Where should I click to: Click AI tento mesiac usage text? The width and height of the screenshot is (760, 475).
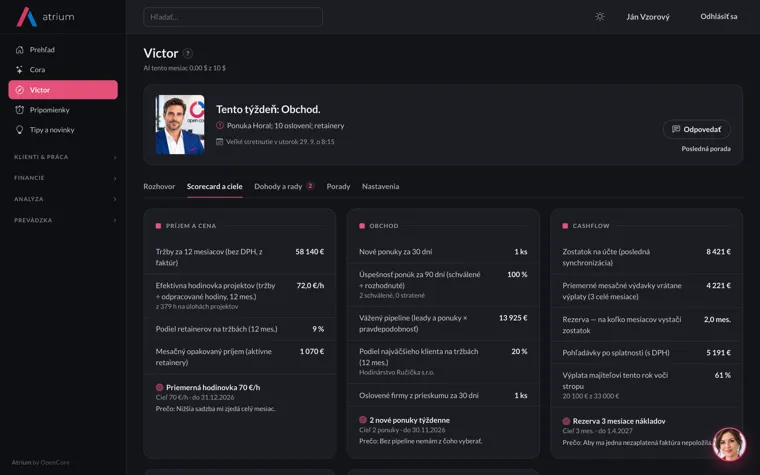tap(185, 68)
